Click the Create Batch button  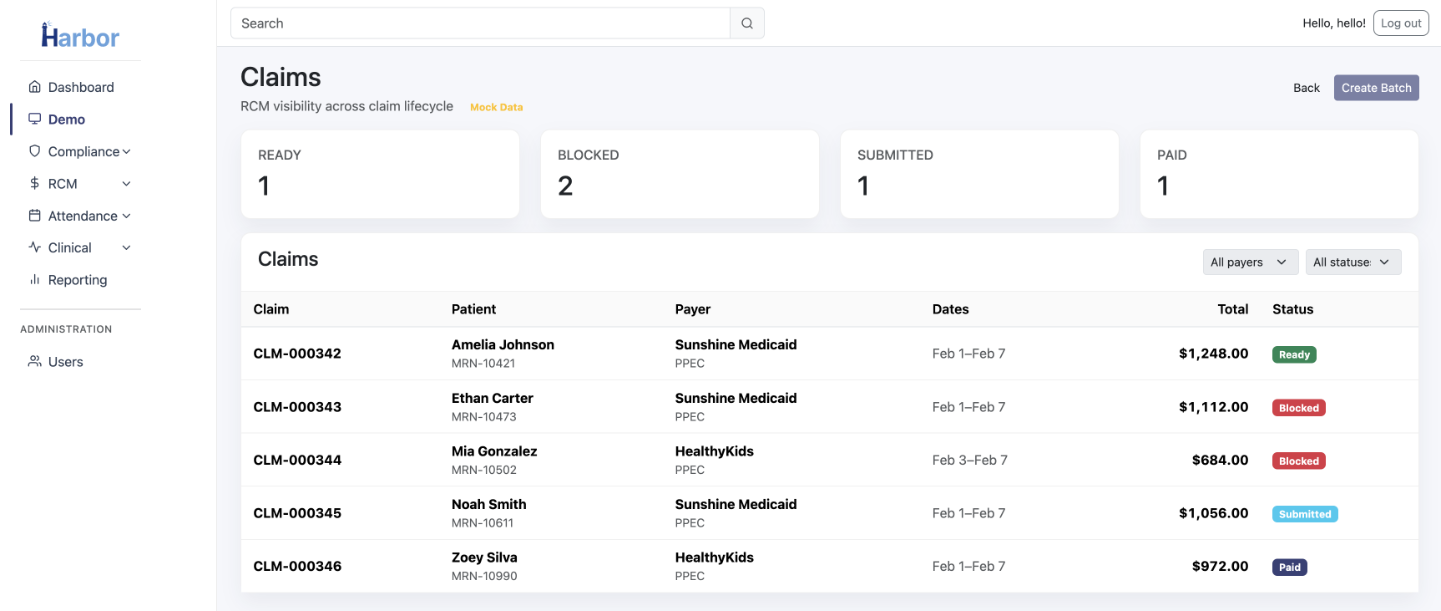[x=1376, y=87]
